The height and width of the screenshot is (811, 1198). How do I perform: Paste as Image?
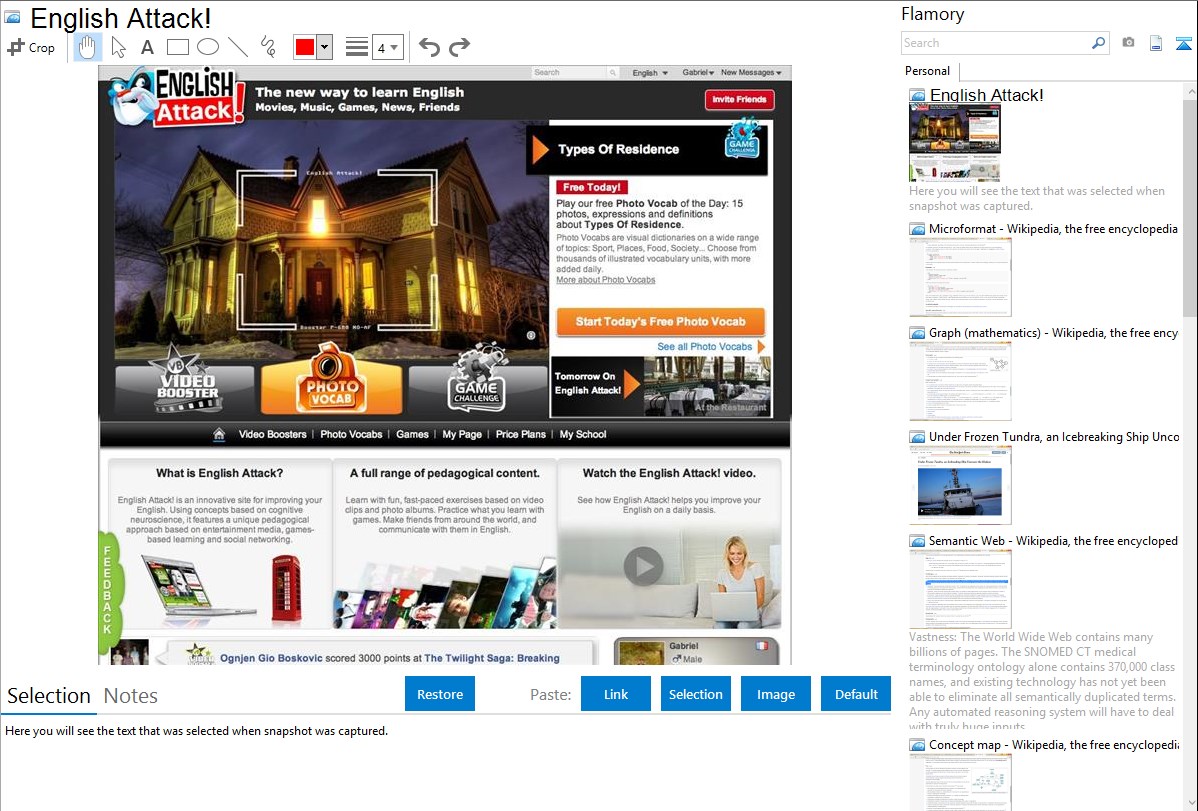pos(775,694)
